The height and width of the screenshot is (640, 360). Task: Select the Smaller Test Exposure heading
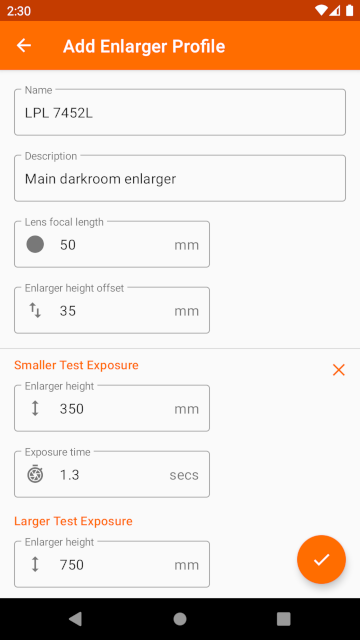tap(76, 365)
